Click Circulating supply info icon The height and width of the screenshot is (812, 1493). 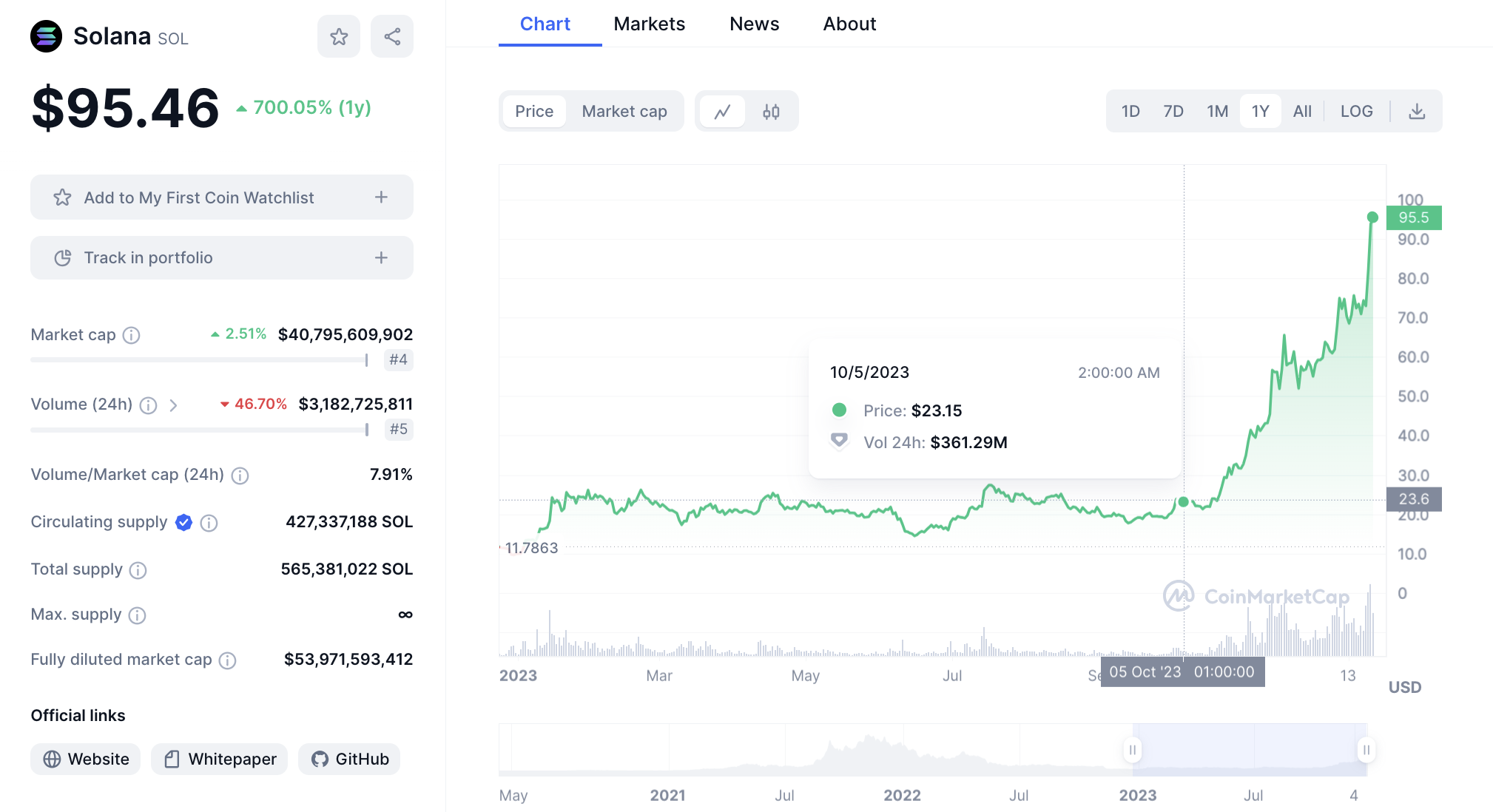tap(209, 523)
